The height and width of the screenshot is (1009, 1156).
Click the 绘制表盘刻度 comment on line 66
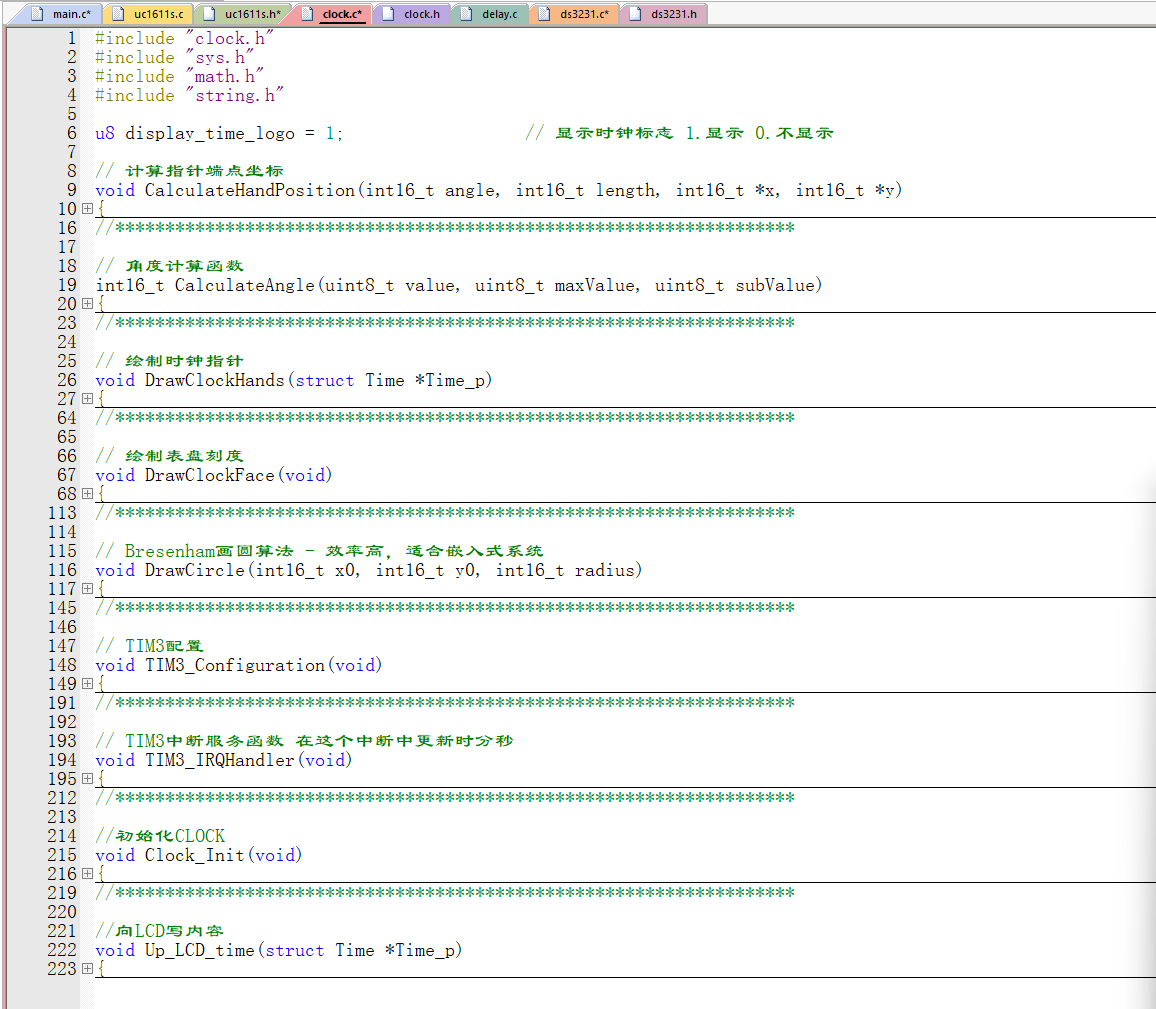169,456
